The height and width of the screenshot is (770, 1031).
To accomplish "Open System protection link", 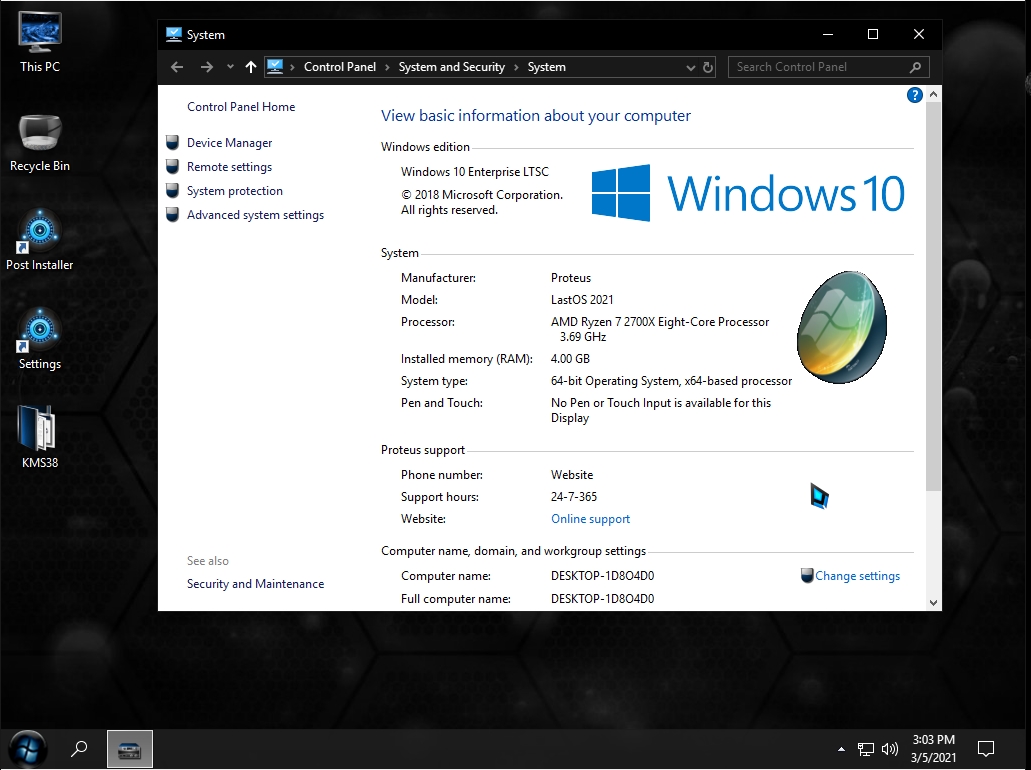I will click(x=235, y=191).
